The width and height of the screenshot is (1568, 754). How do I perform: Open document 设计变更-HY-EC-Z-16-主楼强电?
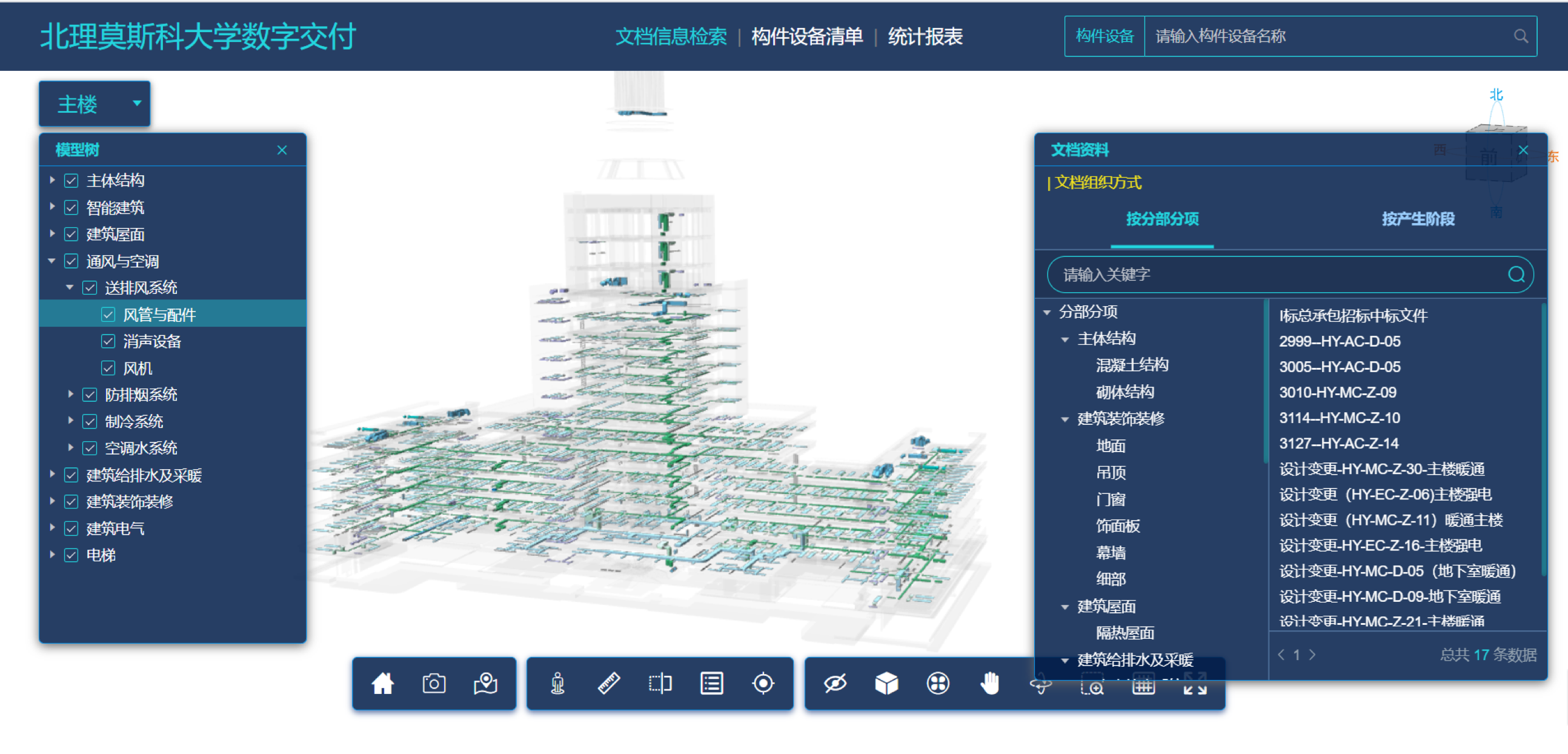(x=1381, y=546)
